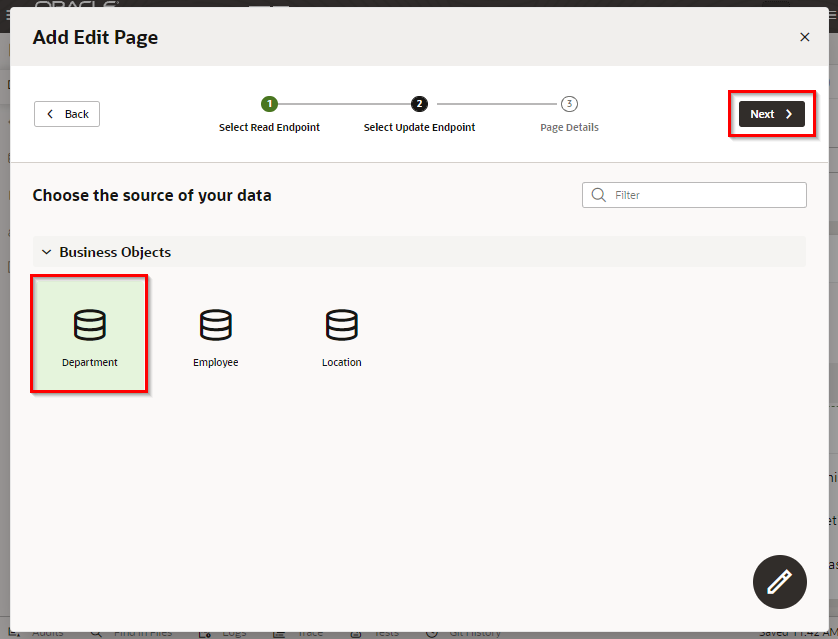This screenshot has height=639, width=838.
Task: Click the magnifier icon in Filter box
Action: point(599,195)
